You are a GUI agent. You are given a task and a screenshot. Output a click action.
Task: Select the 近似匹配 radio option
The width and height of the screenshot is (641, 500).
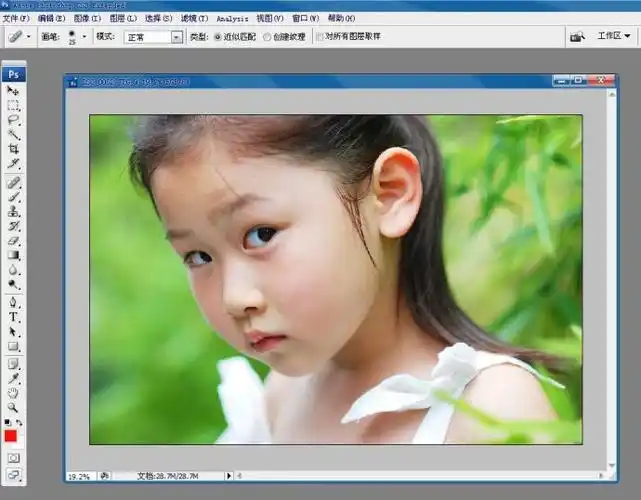pyautogui.click(x=219, y=36)
